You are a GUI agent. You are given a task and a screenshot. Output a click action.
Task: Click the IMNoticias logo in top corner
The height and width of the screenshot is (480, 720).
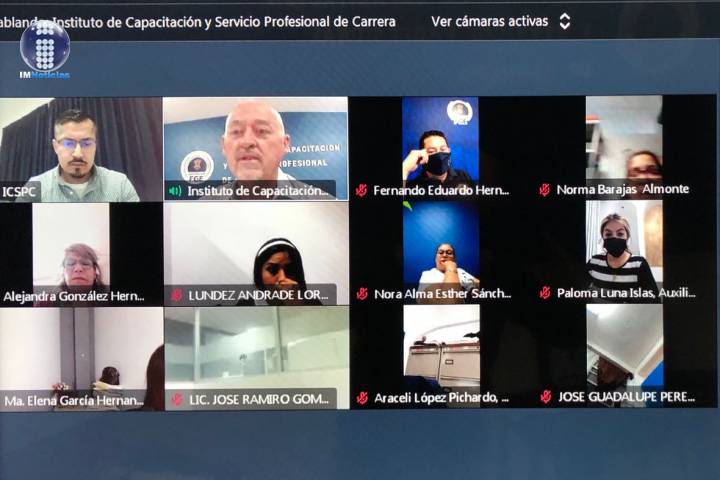(x=45, y=48)
